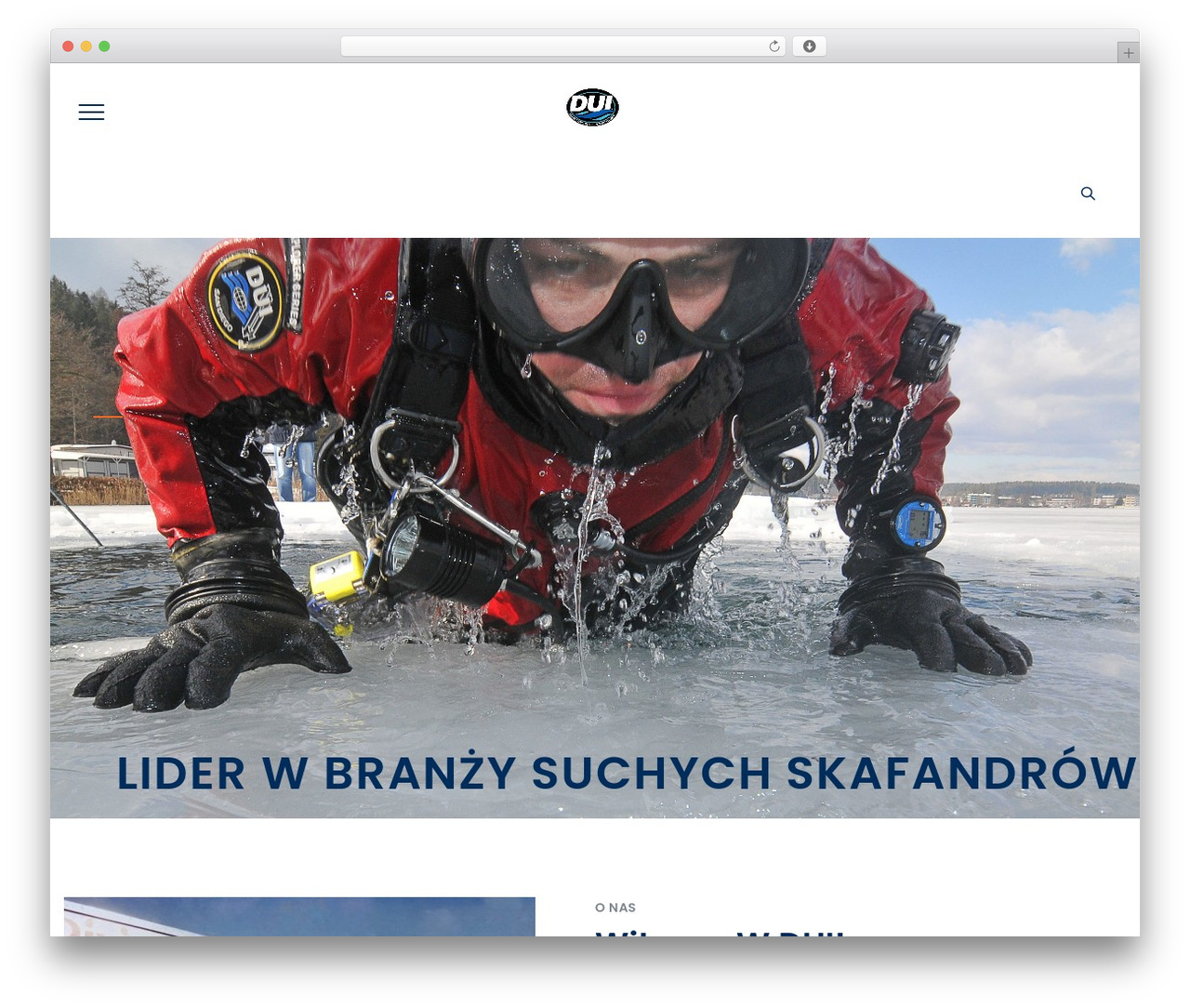Open the hamburger navigation menu
1190x1008 pixels.
point(91,113)
